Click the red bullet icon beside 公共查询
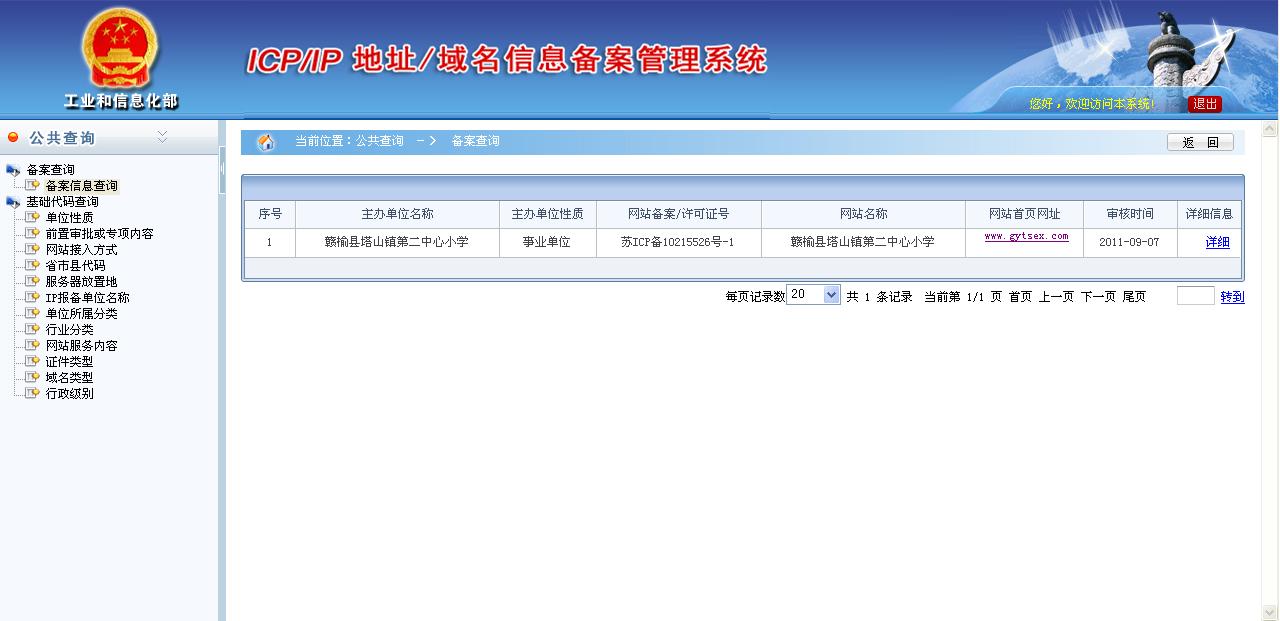Image resolution: width=1280 pixels, height=621 pixels. tap(13, 137)
